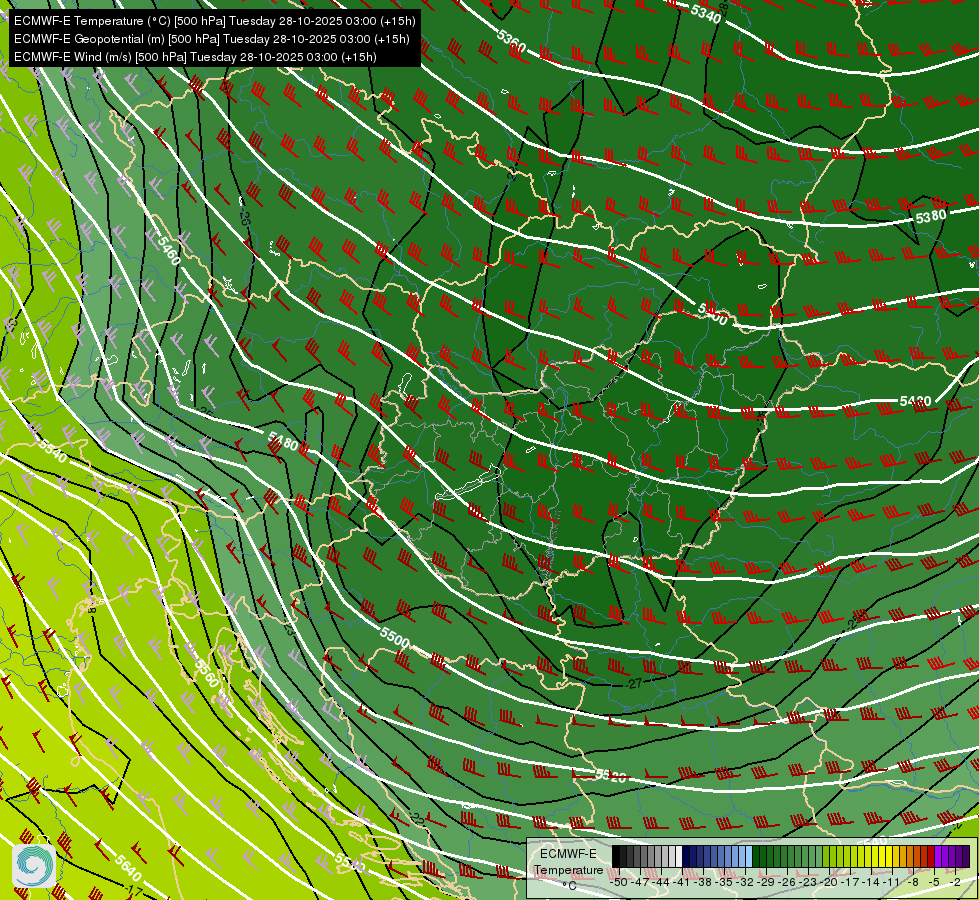
Task: Click the 5420 geopotential contour label
Action: 915,401
